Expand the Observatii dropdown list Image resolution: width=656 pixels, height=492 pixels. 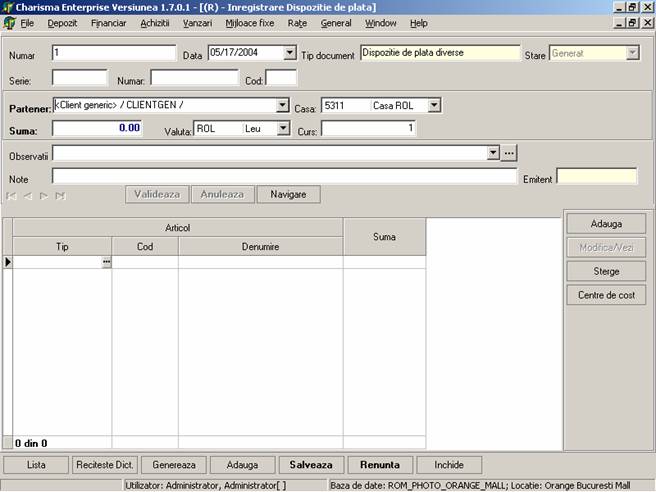(x=492, y=153)
